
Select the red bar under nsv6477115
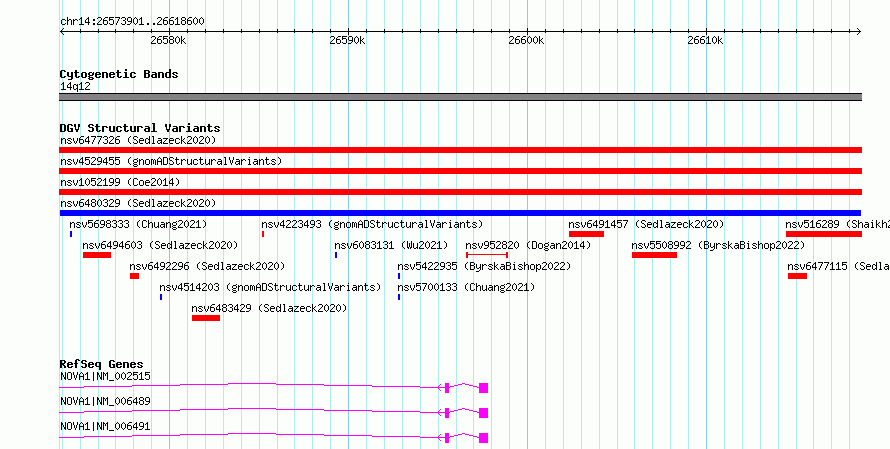click(x=797, y=276)
